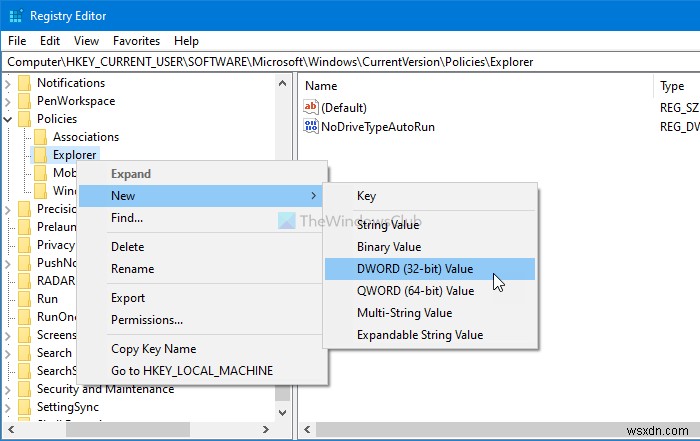Click the tree pane horizontal scrollbar thumb
700x441 pixels.
128,430
